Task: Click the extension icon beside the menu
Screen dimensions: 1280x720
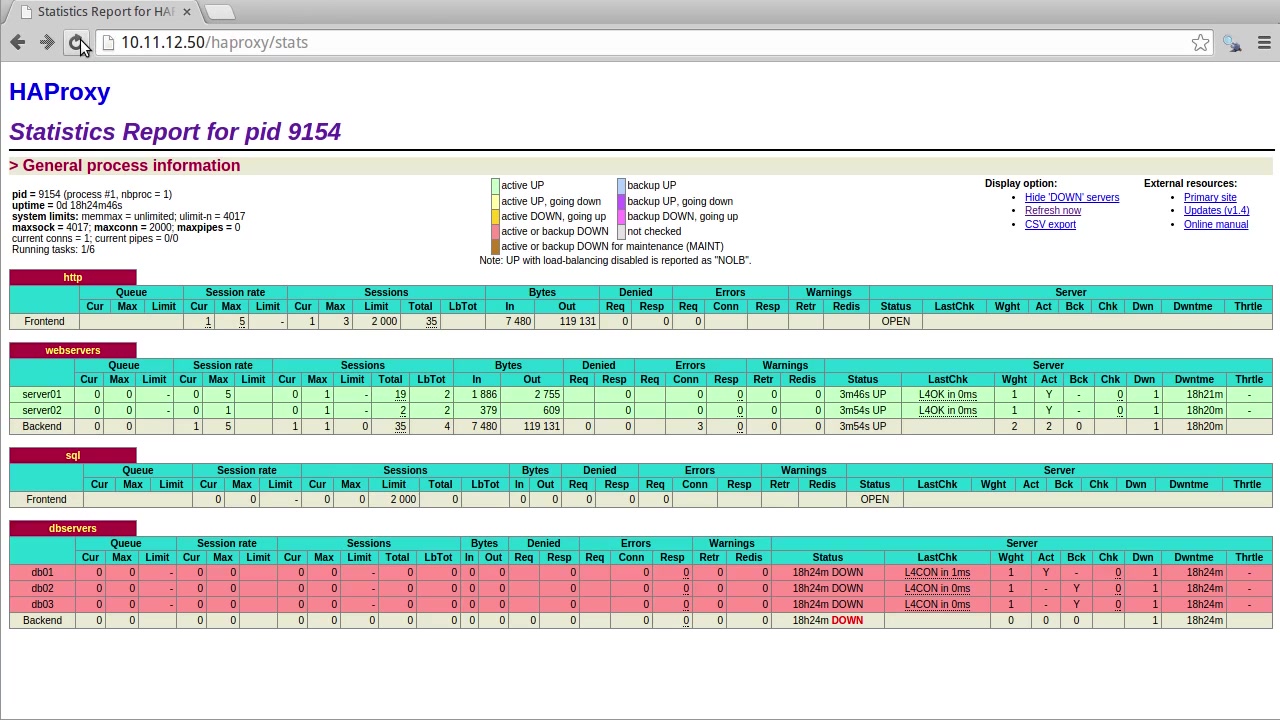Action: pos(1232,43)
